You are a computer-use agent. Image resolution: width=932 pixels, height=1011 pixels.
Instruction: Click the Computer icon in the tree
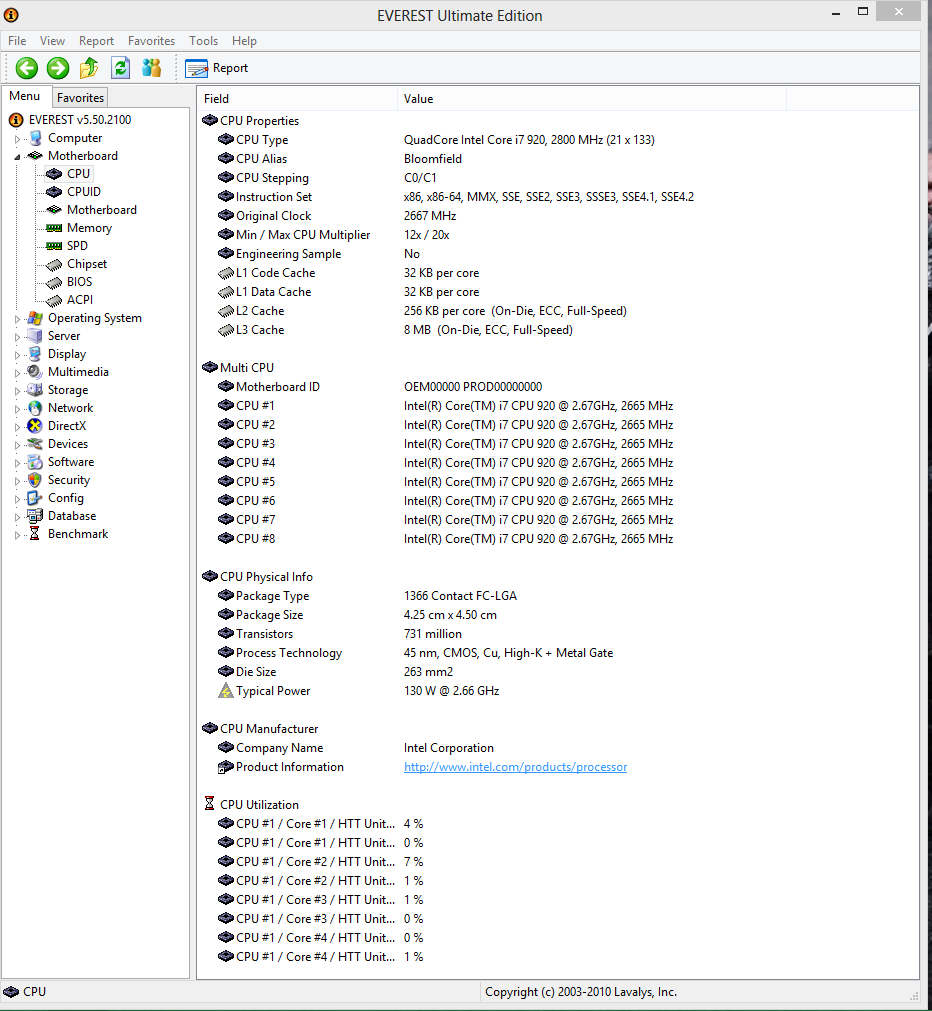(35, 138)
